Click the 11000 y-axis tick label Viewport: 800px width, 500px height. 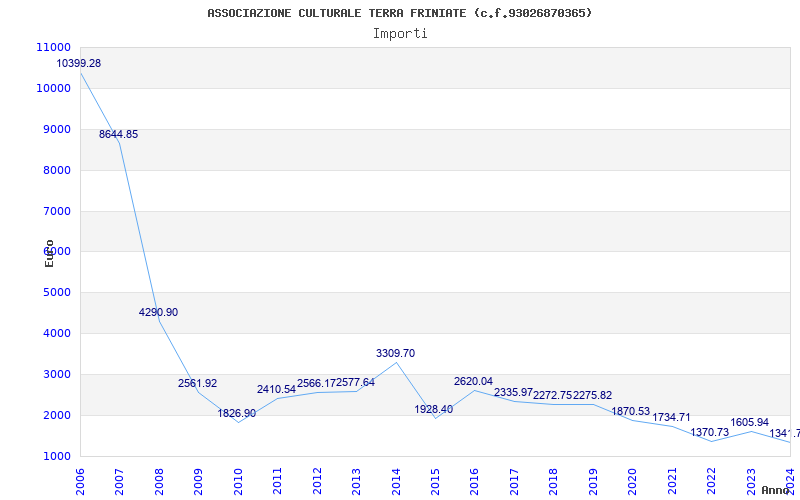(54, 47)
